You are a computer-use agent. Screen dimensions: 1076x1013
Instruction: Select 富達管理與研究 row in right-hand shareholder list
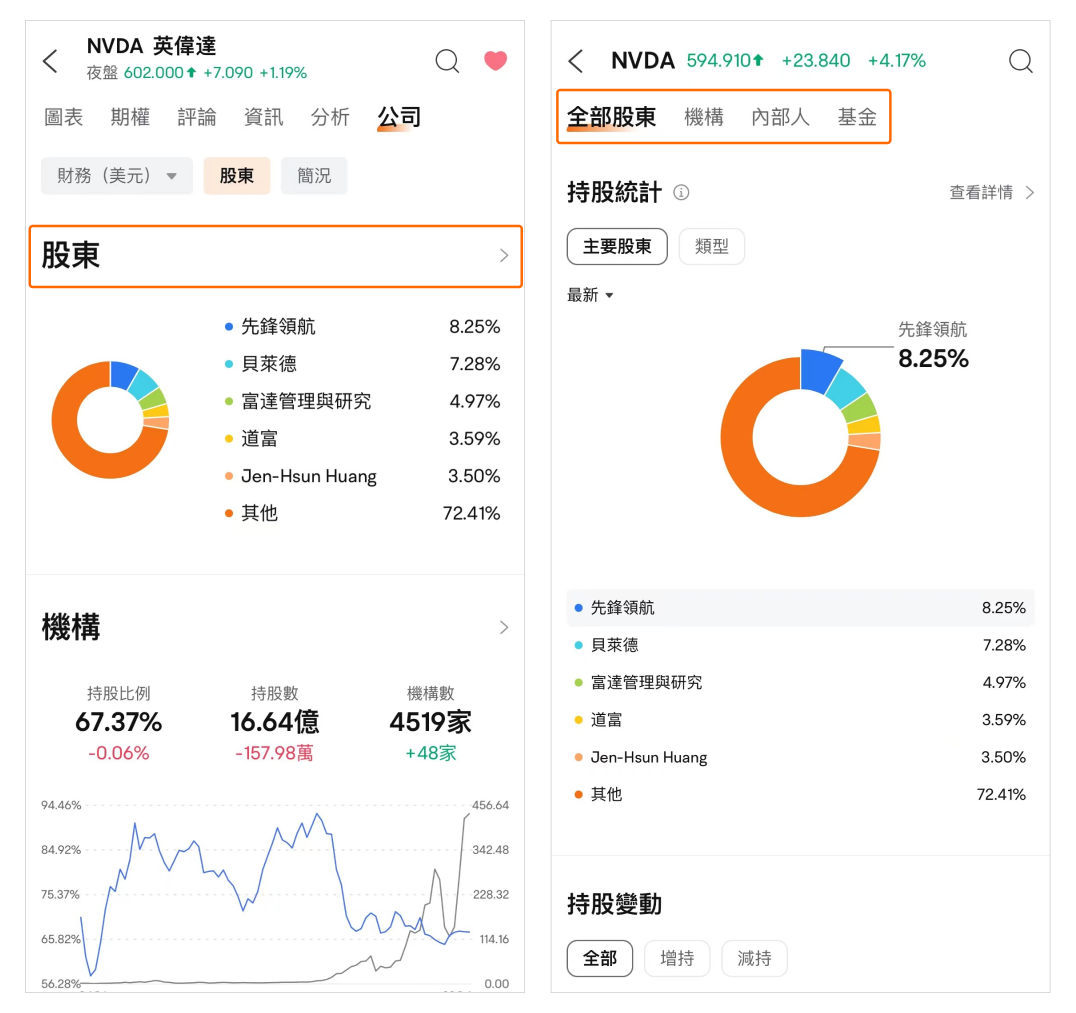pyautogui.click(x=800, y=682)
